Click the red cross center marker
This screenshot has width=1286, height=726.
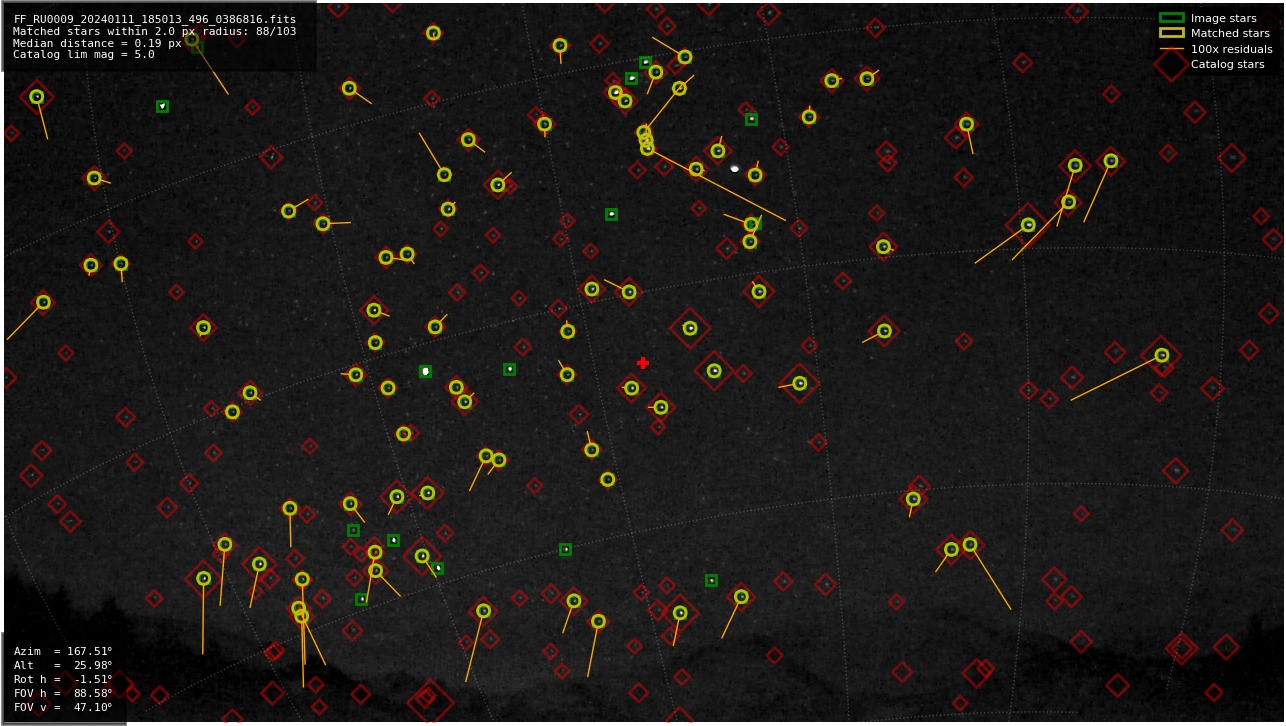point(643,363)
